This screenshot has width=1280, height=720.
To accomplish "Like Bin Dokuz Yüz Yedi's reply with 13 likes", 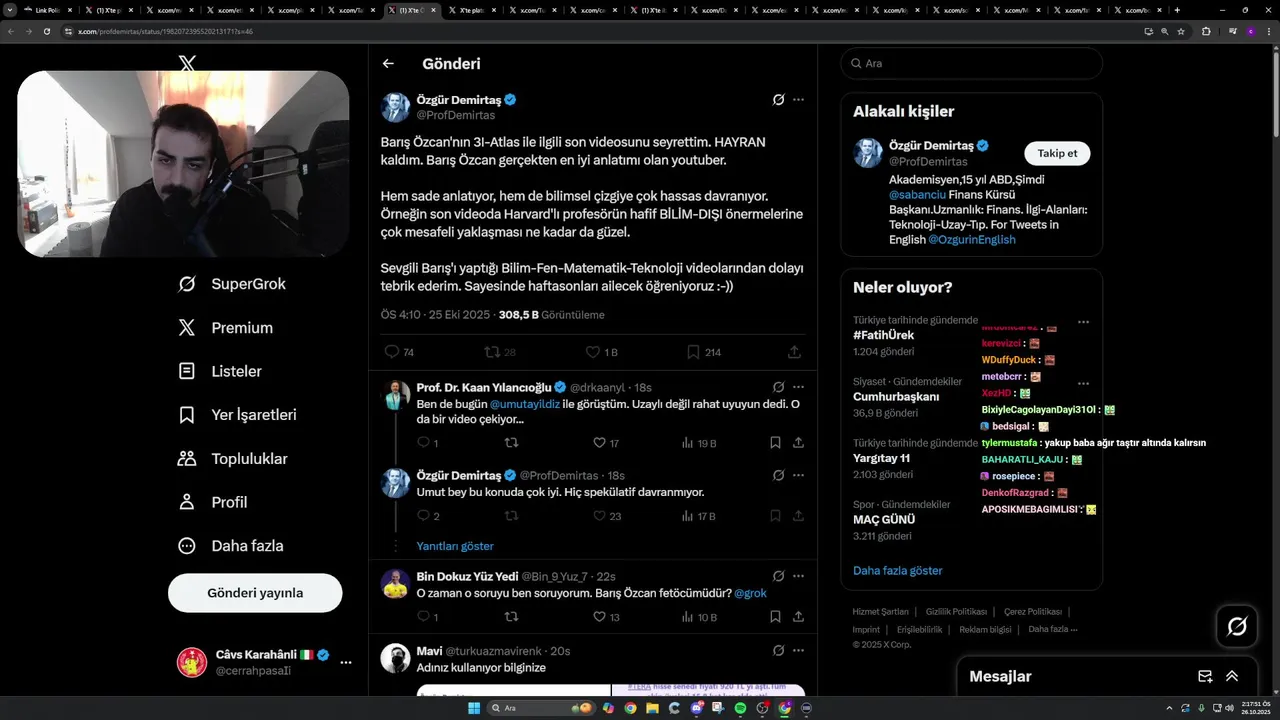I will point(606,617).
